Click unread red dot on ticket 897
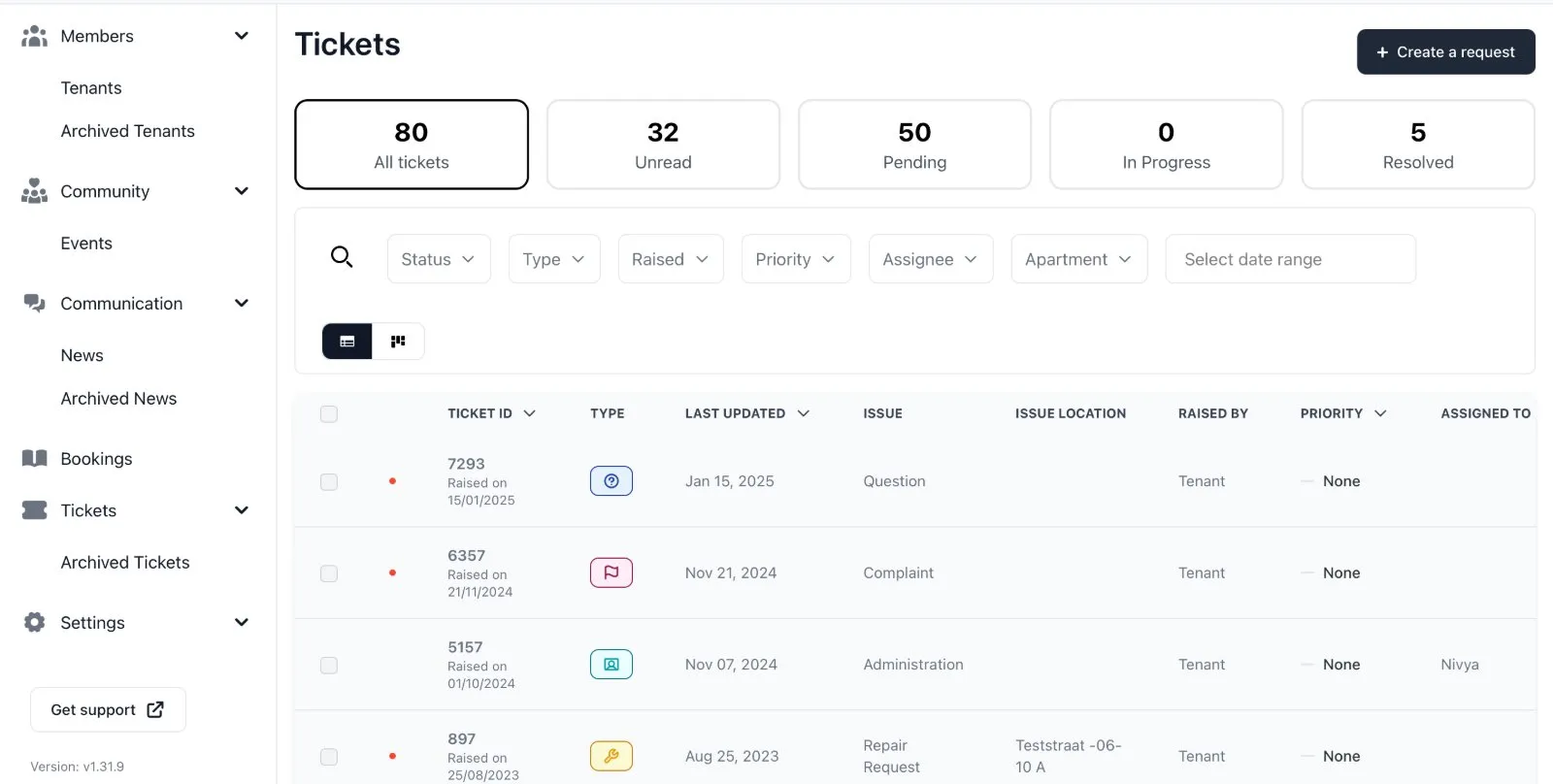This screenshot has height=784, width=1553. pos(392,756)
